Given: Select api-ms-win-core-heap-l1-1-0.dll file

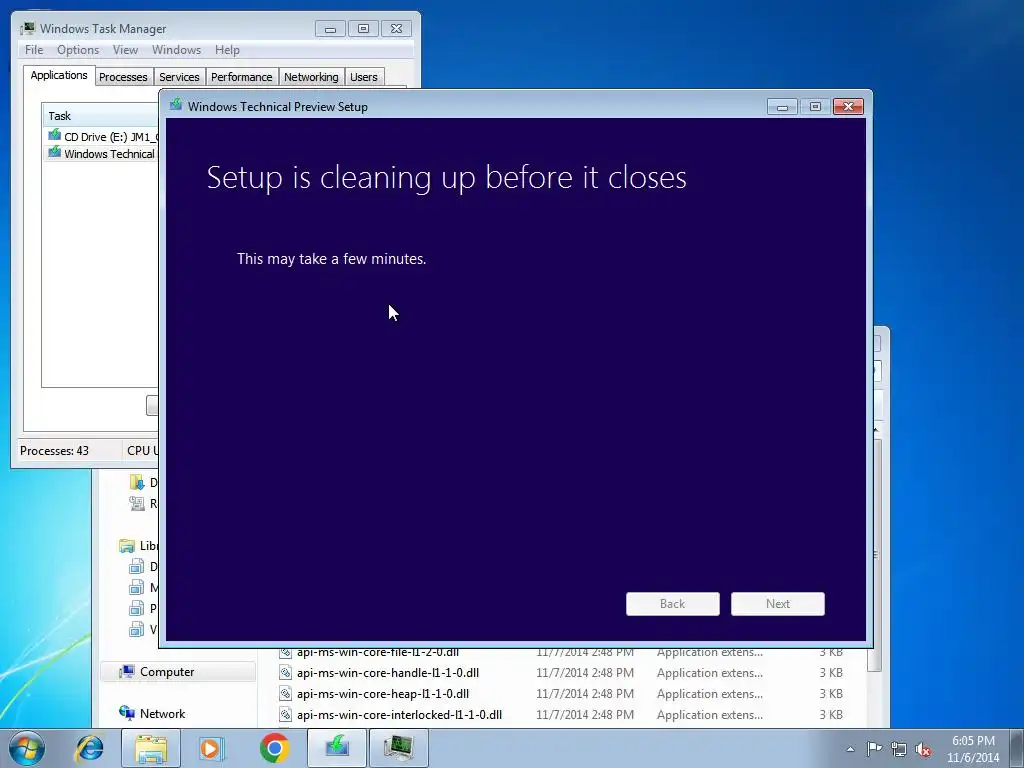Looking at the screenshot, I should click(383, 694).
